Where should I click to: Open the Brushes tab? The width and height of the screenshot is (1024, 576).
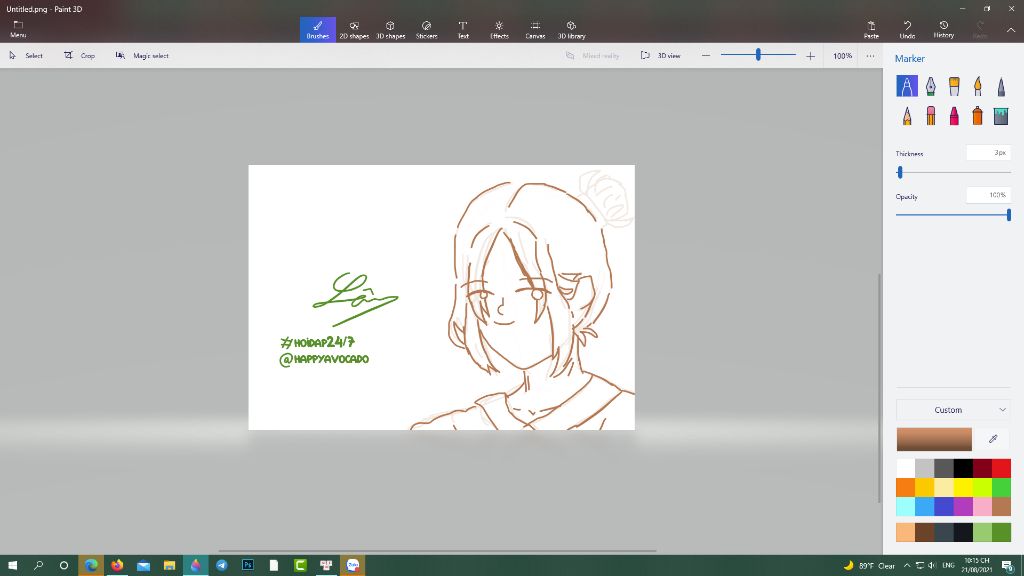coord(317,30)
